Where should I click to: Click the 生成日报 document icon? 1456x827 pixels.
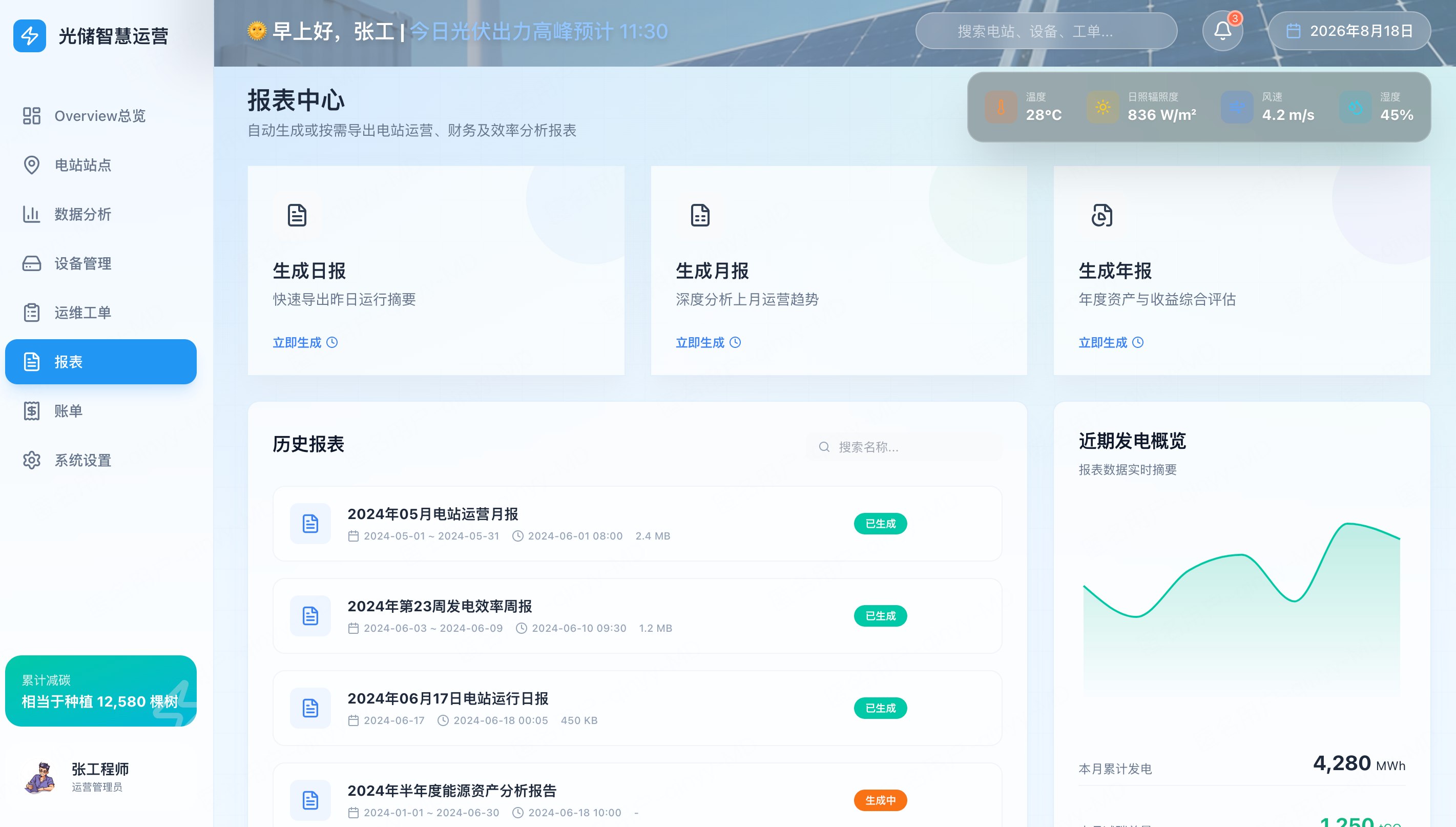tap(297, 215)
